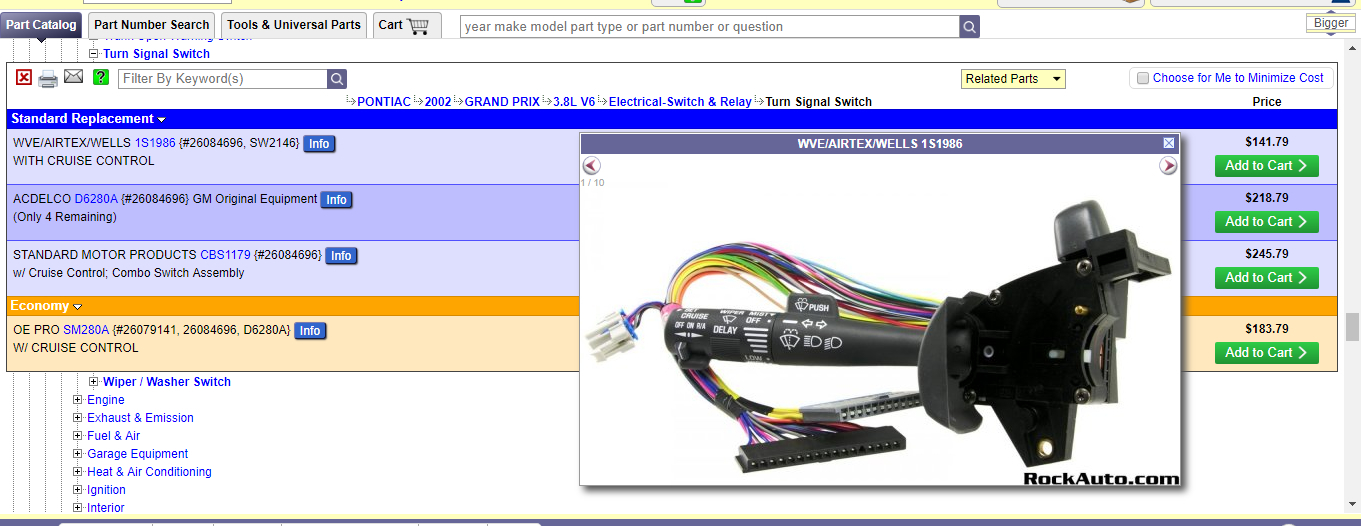Screen dimensions: 1361x526
Task: Expand the Economy category dropdown arrow
Action: click(x=78, y=307)
